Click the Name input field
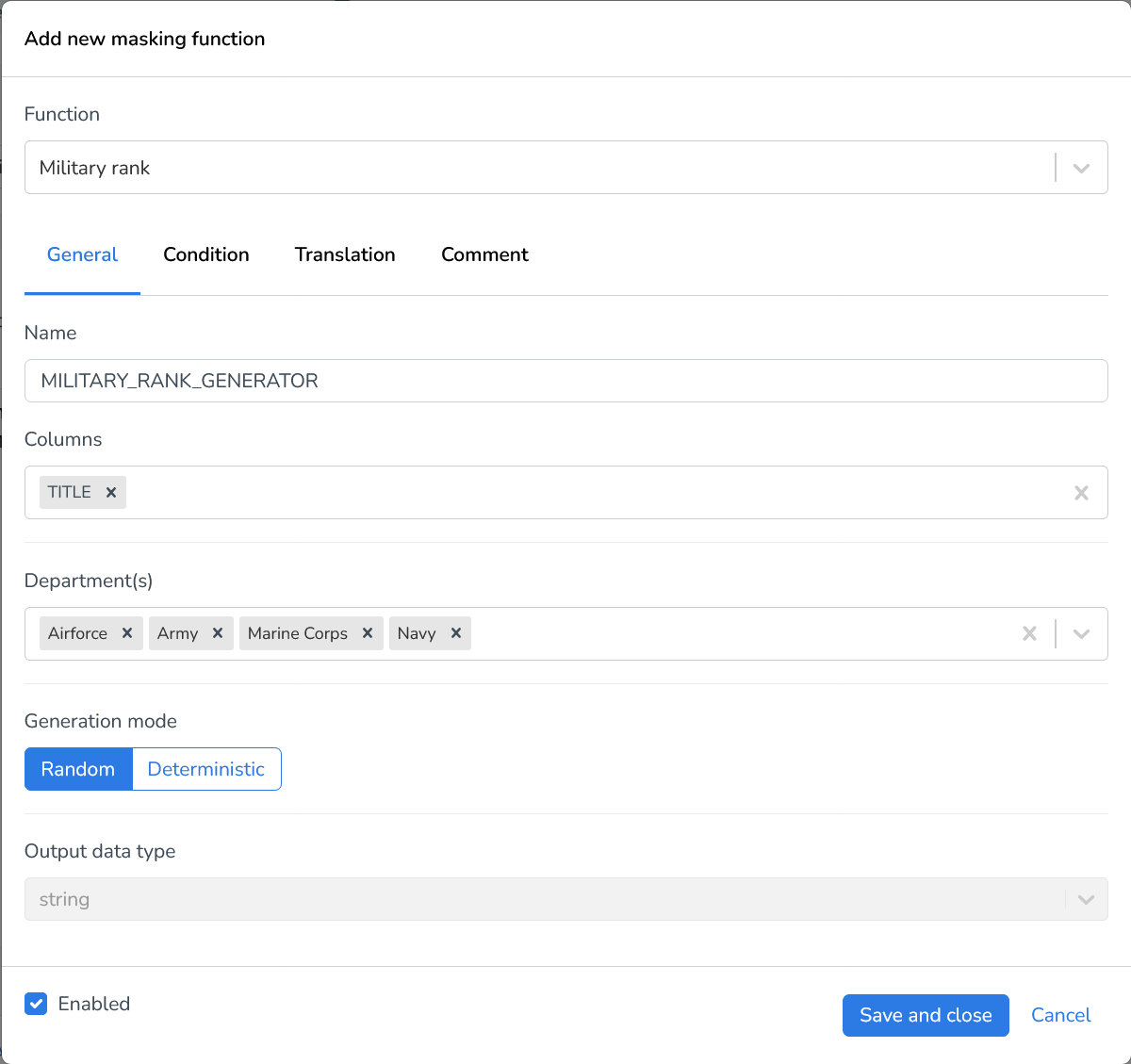The height and width of the screenshot is (1064, 1131). [565, 381]
